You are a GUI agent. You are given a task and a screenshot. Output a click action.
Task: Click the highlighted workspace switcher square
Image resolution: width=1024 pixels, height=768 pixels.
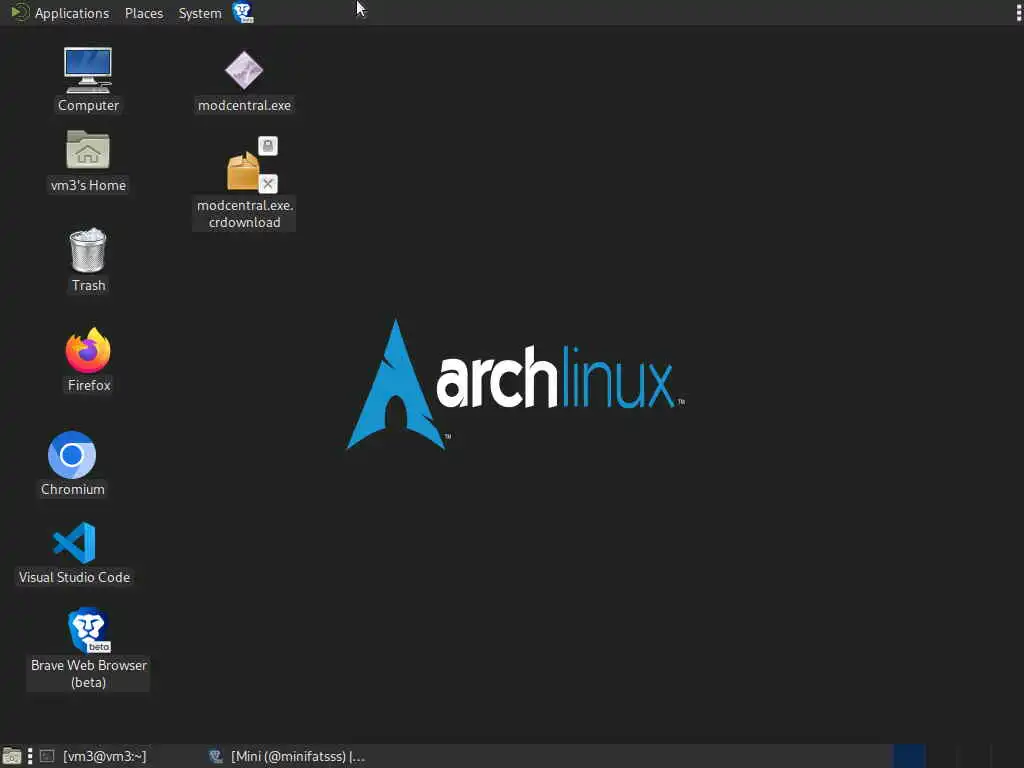pos(909,756)
